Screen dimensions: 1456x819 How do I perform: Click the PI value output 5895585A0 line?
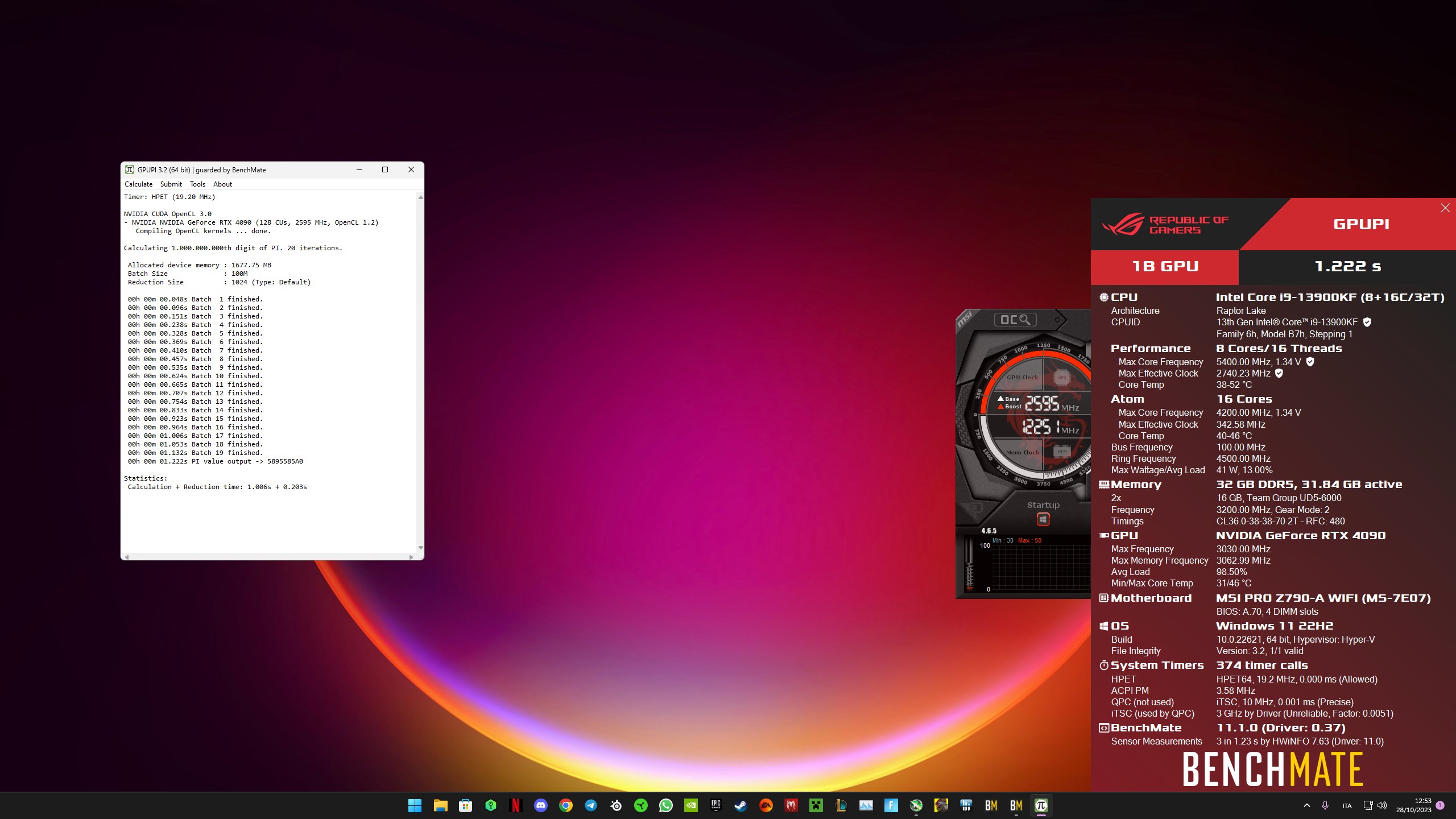[x=216, y=461]
